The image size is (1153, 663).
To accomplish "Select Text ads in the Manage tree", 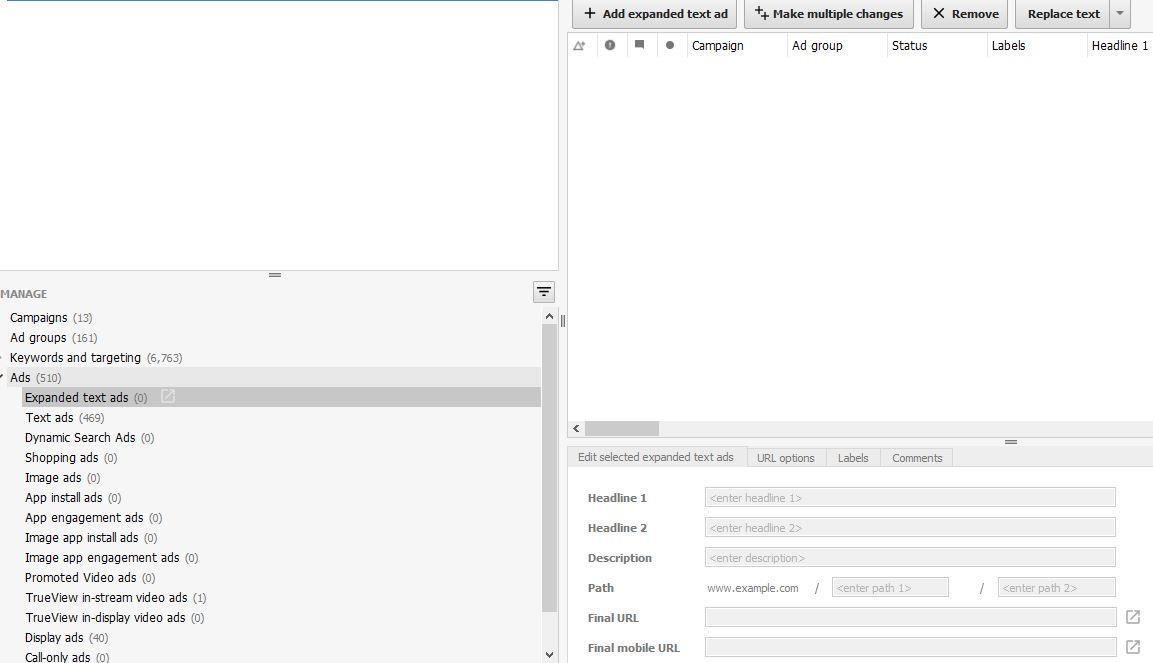I will coord(49,417).
